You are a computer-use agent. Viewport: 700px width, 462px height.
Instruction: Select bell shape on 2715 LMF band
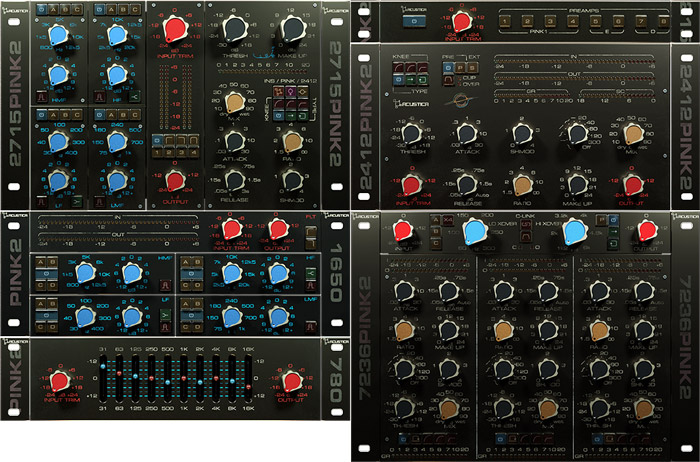click(x=100, y=202)
